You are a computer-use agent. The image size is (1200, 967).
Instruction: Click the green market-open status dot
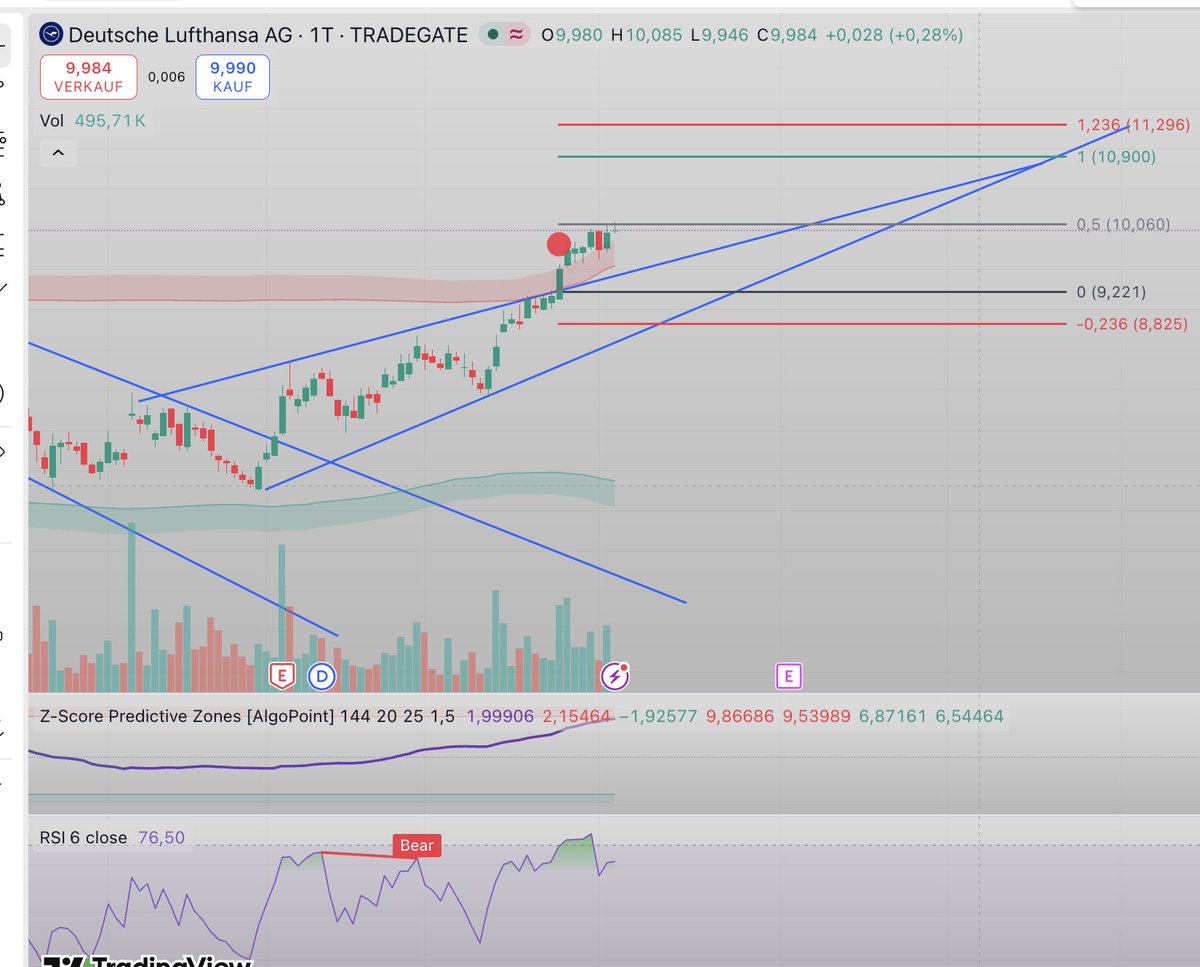493,35
